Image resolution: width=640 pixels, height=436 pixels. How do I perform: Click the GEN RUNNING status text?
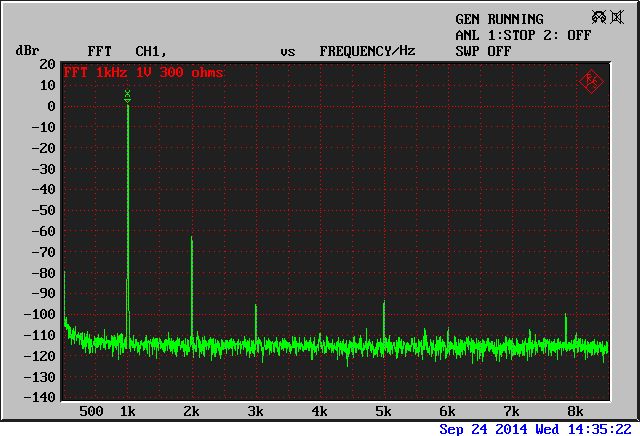499,19
